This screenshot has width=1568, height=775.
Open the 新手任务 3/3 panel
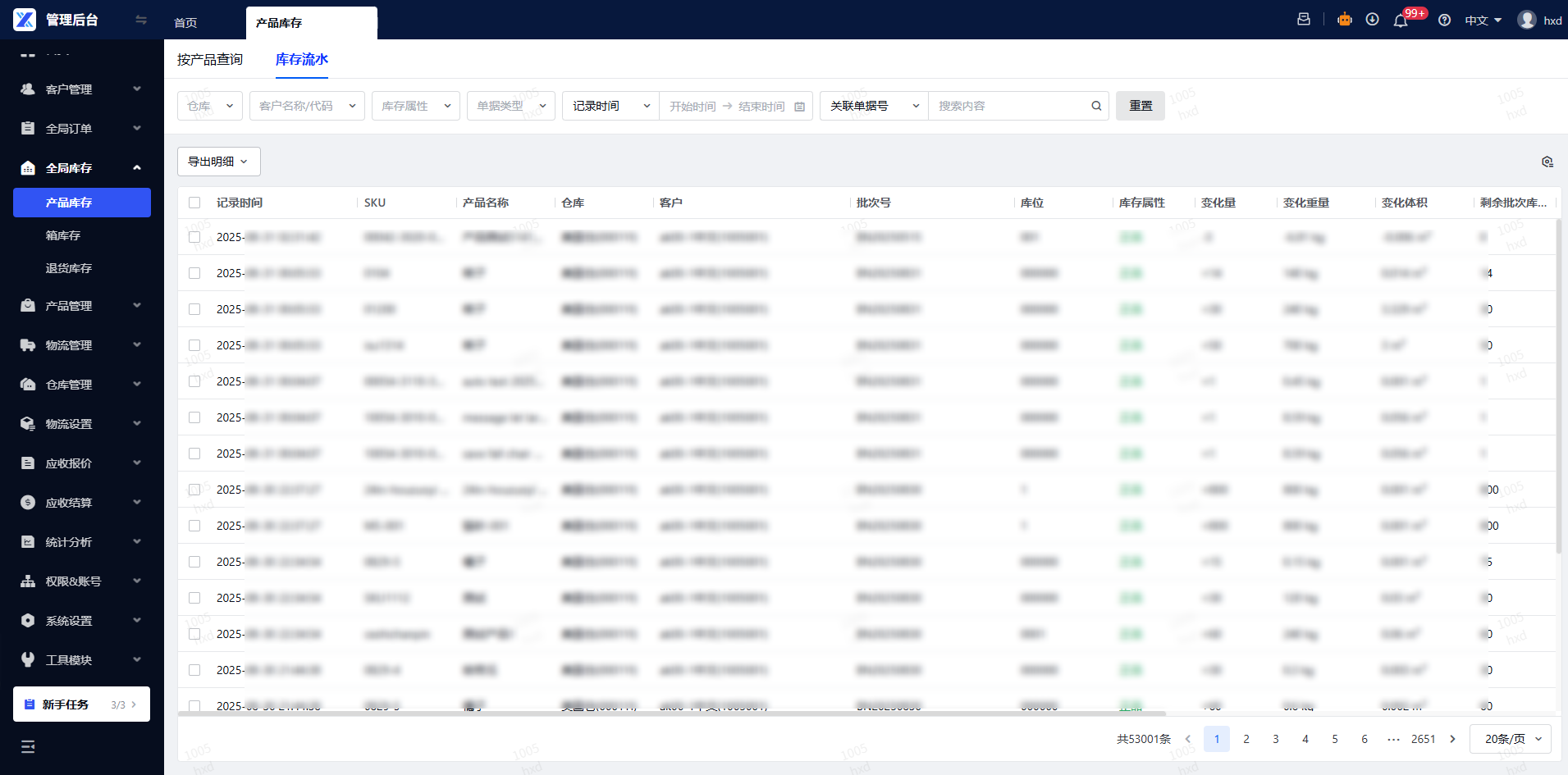(x=82, y=704)
